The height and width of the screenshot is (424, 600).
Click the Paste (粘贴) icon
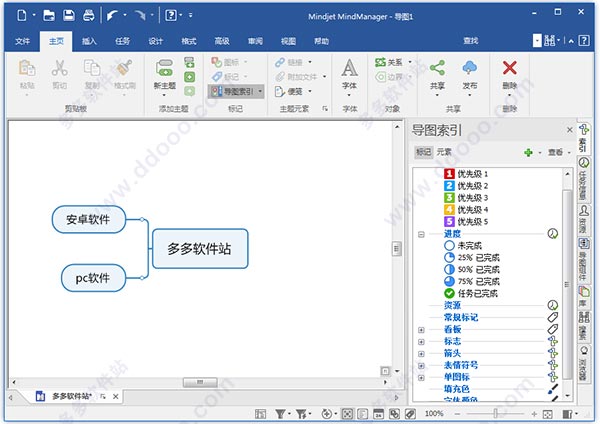(x=27, y=69)
